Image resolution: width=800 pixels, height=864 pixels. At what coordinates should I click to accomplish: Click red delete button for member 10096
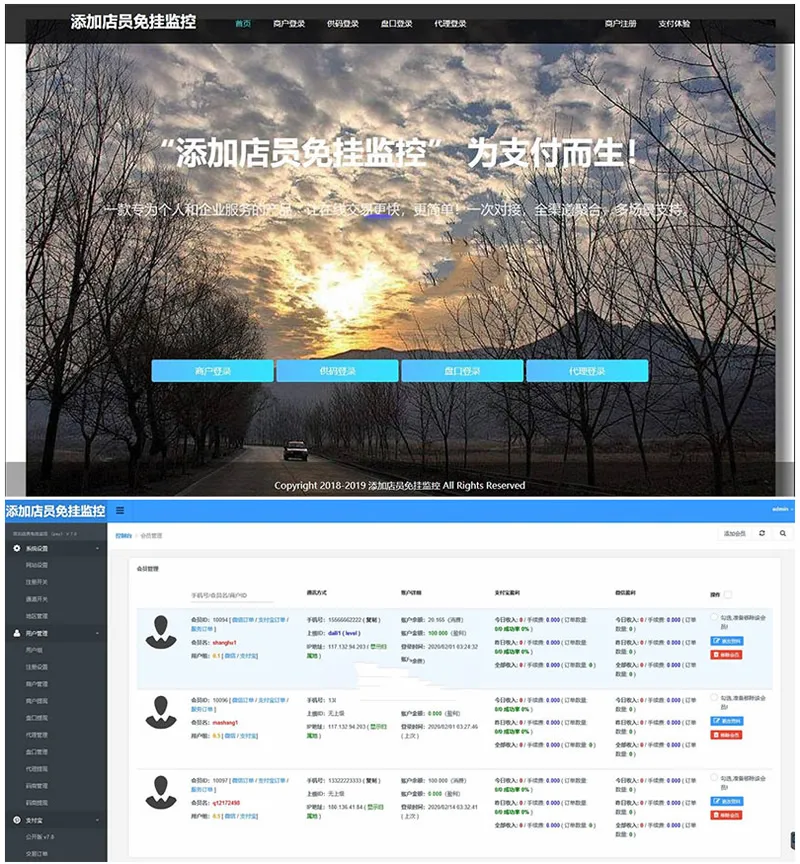(x=726, y=735)
